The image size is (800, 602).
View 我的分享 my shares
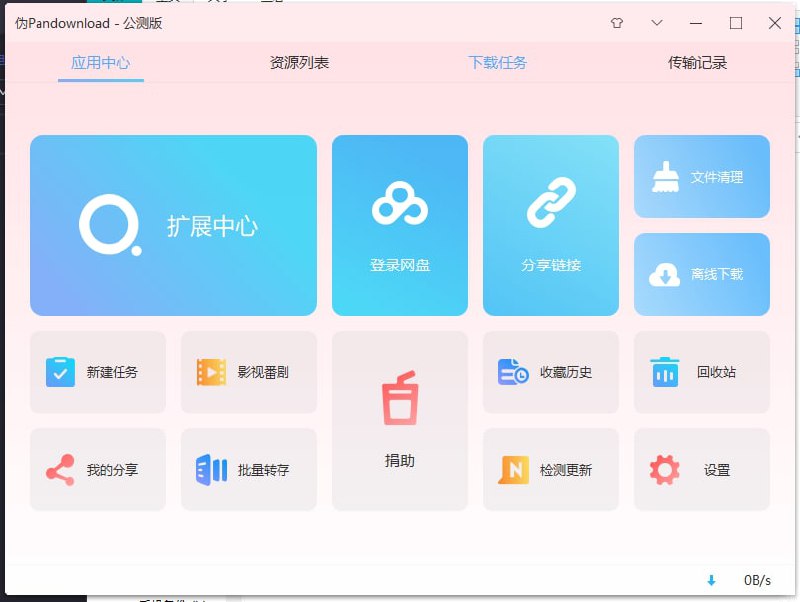coord(97,469)
